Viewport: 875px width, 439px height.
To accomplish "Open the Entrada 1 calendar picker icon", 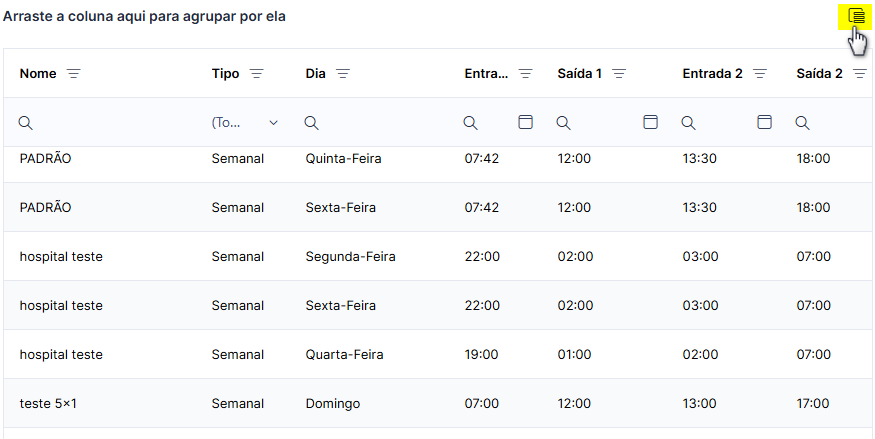I will (525, 122).
